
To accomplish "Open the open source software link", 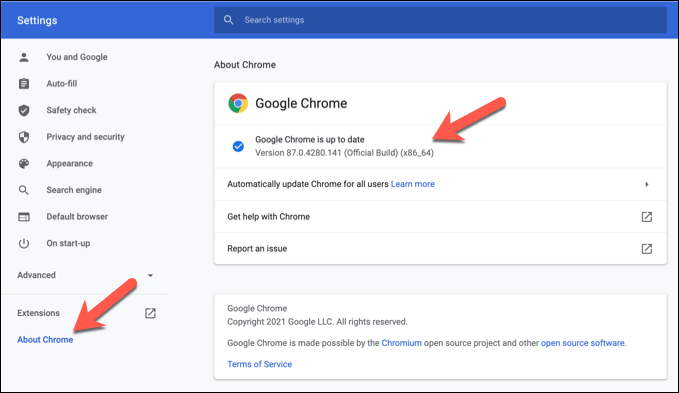I will coord(582,343).
